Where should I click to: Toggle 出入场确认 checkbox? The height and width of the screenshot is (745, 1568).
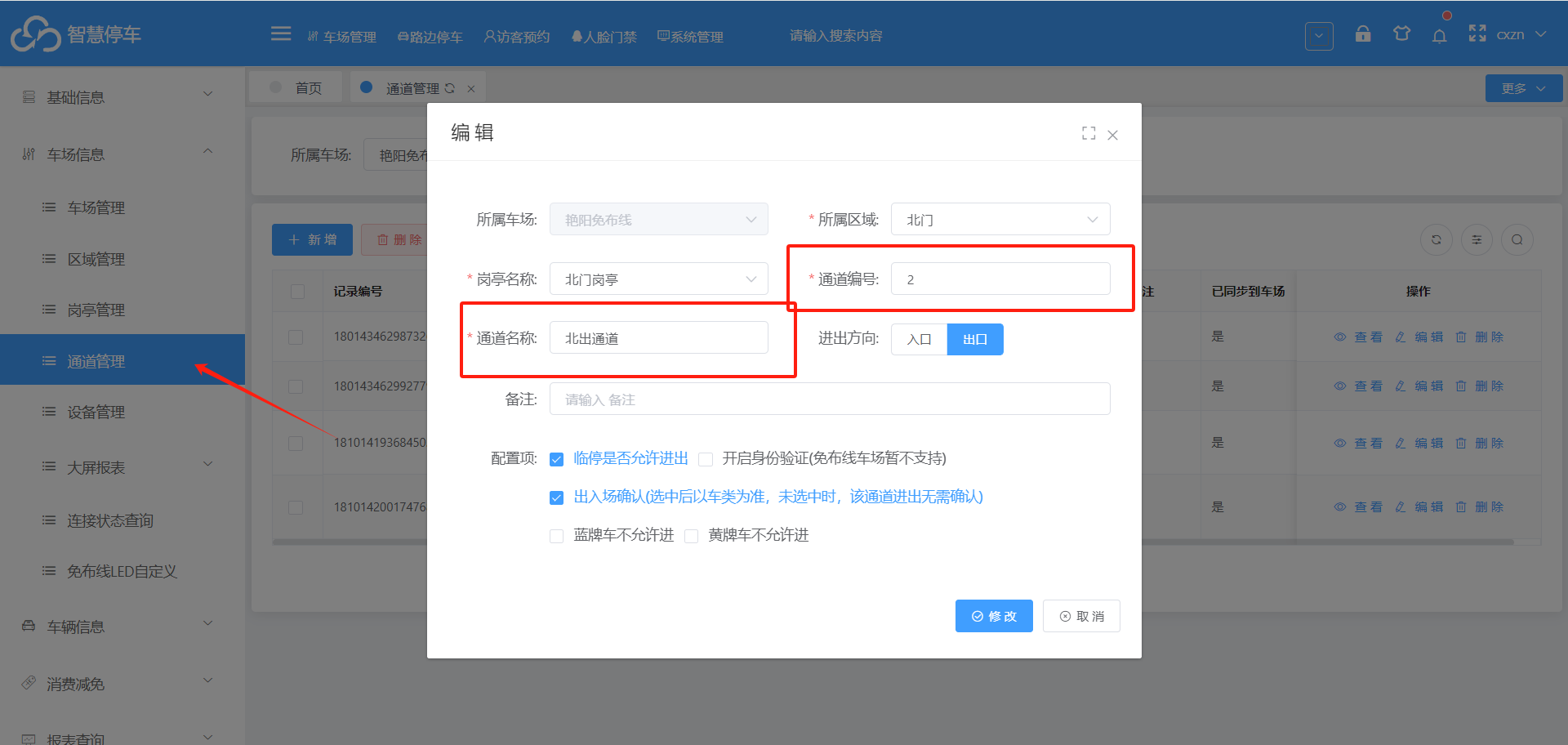coord(556,497)
